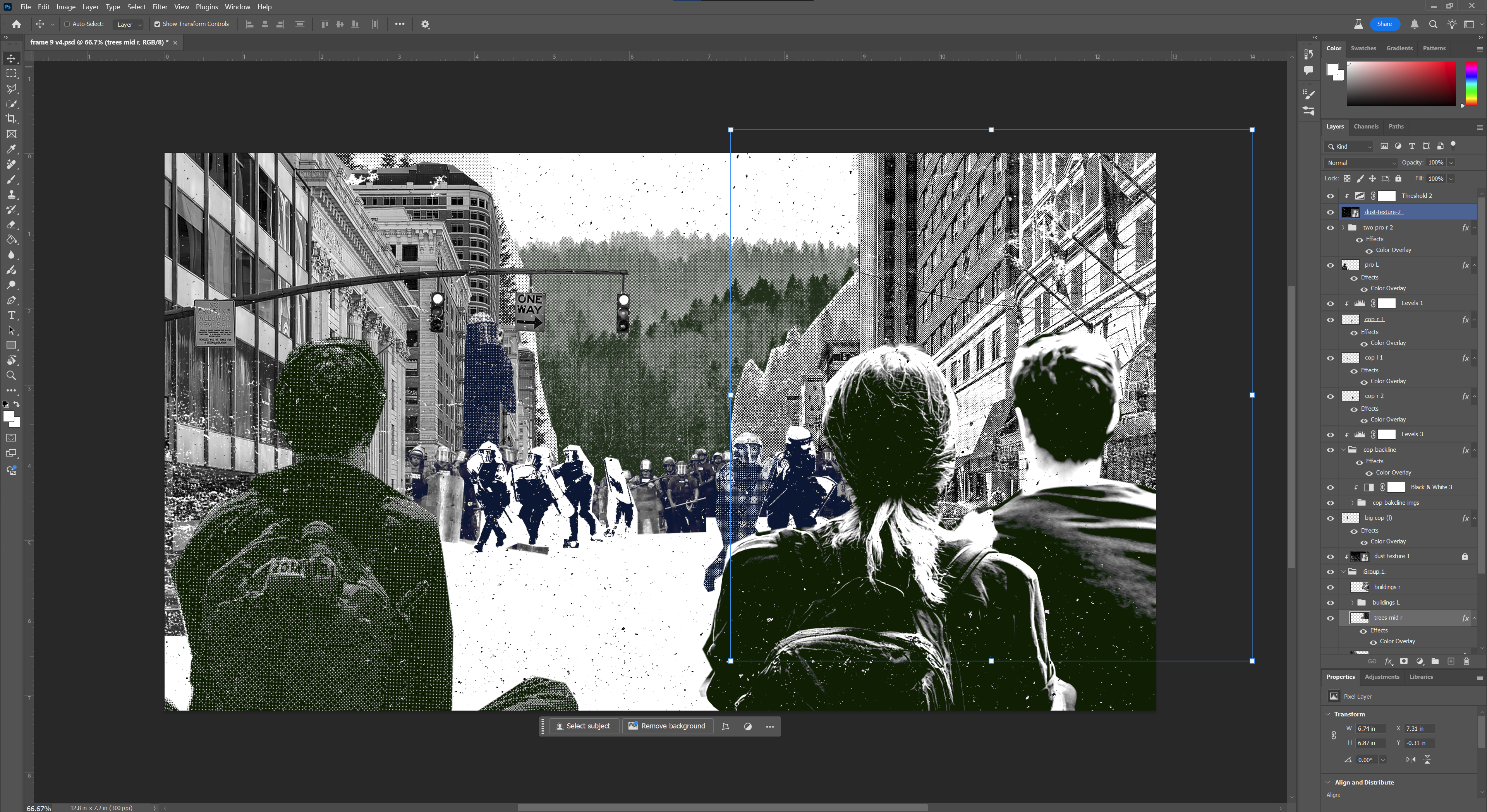Hide the Threshold 2 layer
The height and width of the screenshot is (812, 1487).
[1331, 196]
